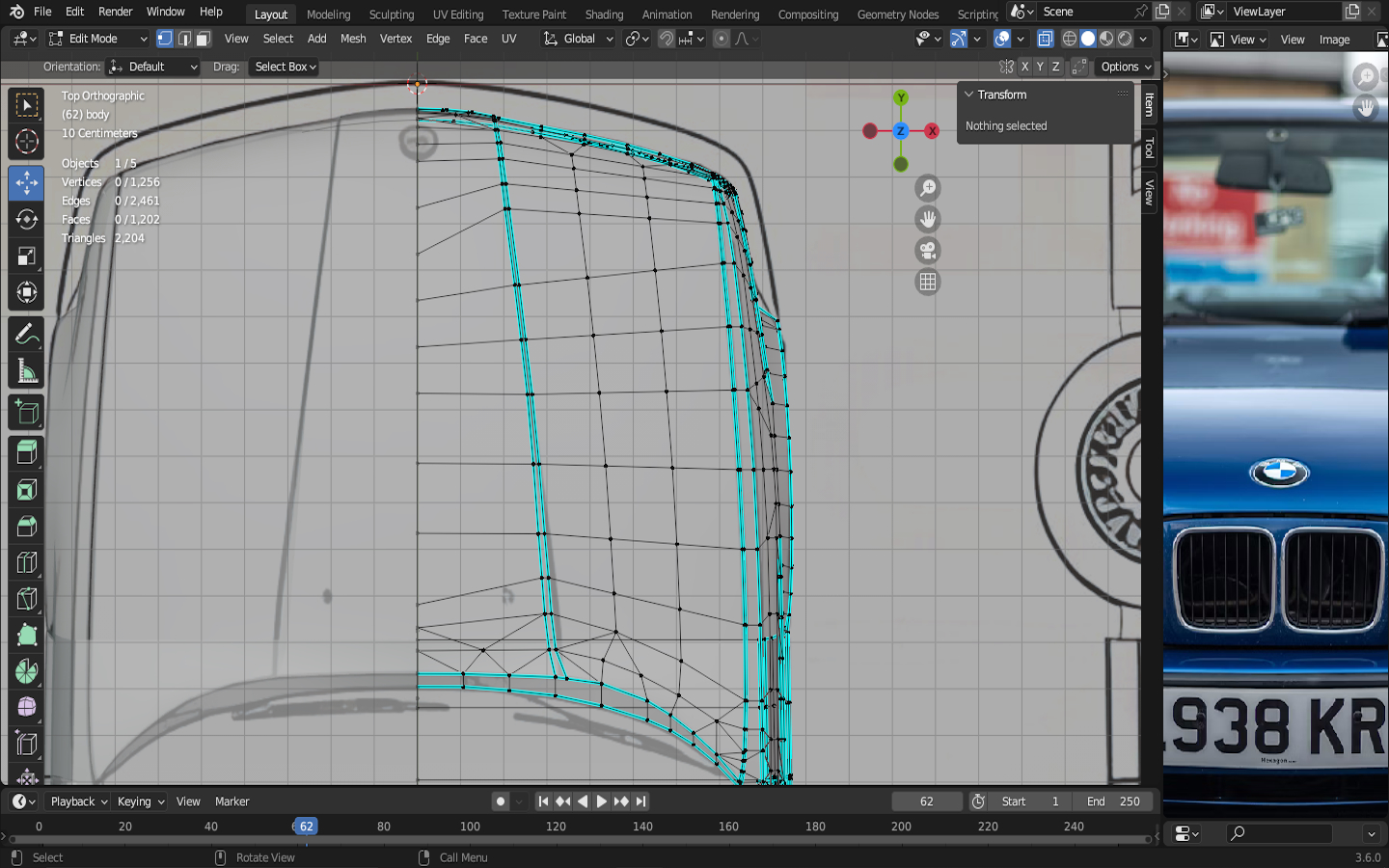The width and height of the screenshot is (1389, 868).
Task: Jump to the start frame
Action: 543,801
